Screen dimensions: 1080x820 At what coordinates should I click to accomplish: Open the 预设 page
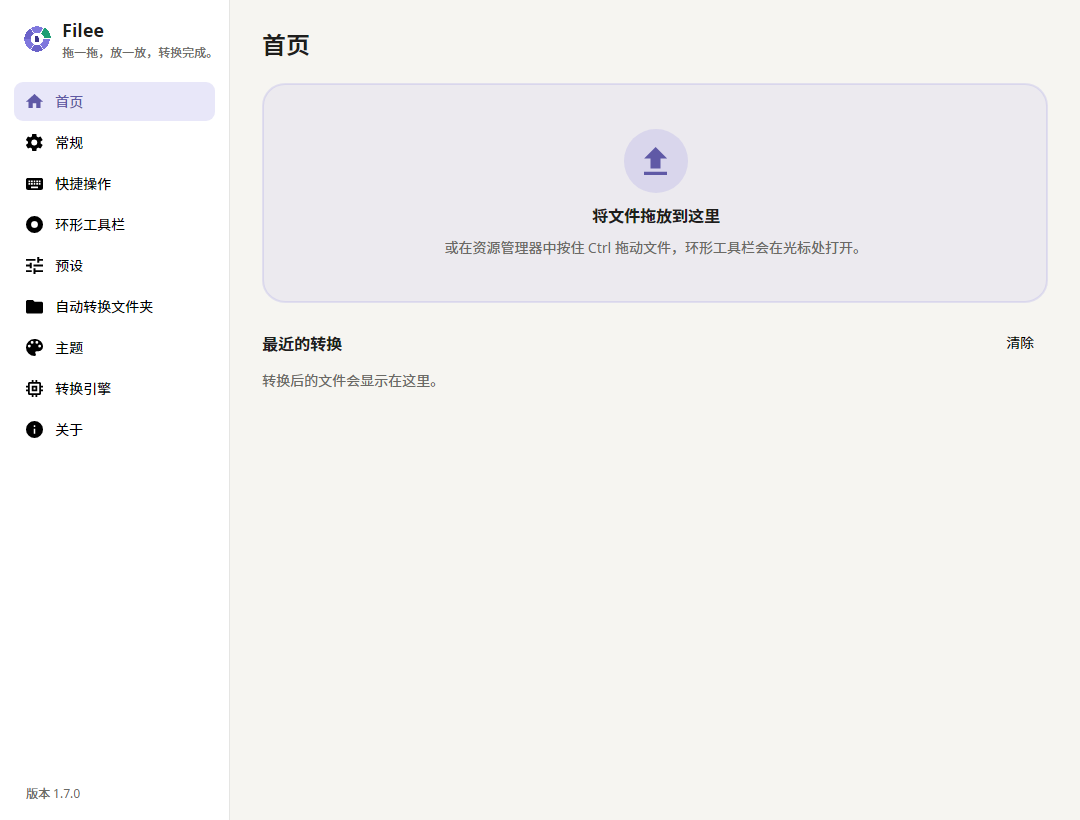point(114,266)
